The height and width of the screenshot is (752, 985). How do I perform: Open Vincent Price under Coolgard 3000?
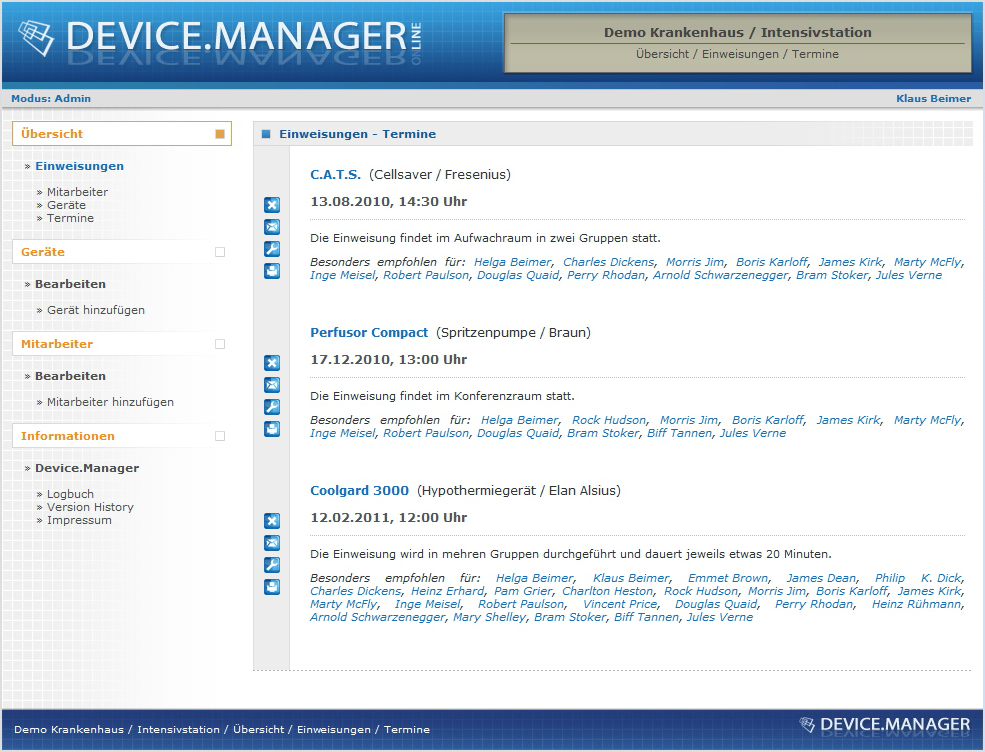(620, 604)
